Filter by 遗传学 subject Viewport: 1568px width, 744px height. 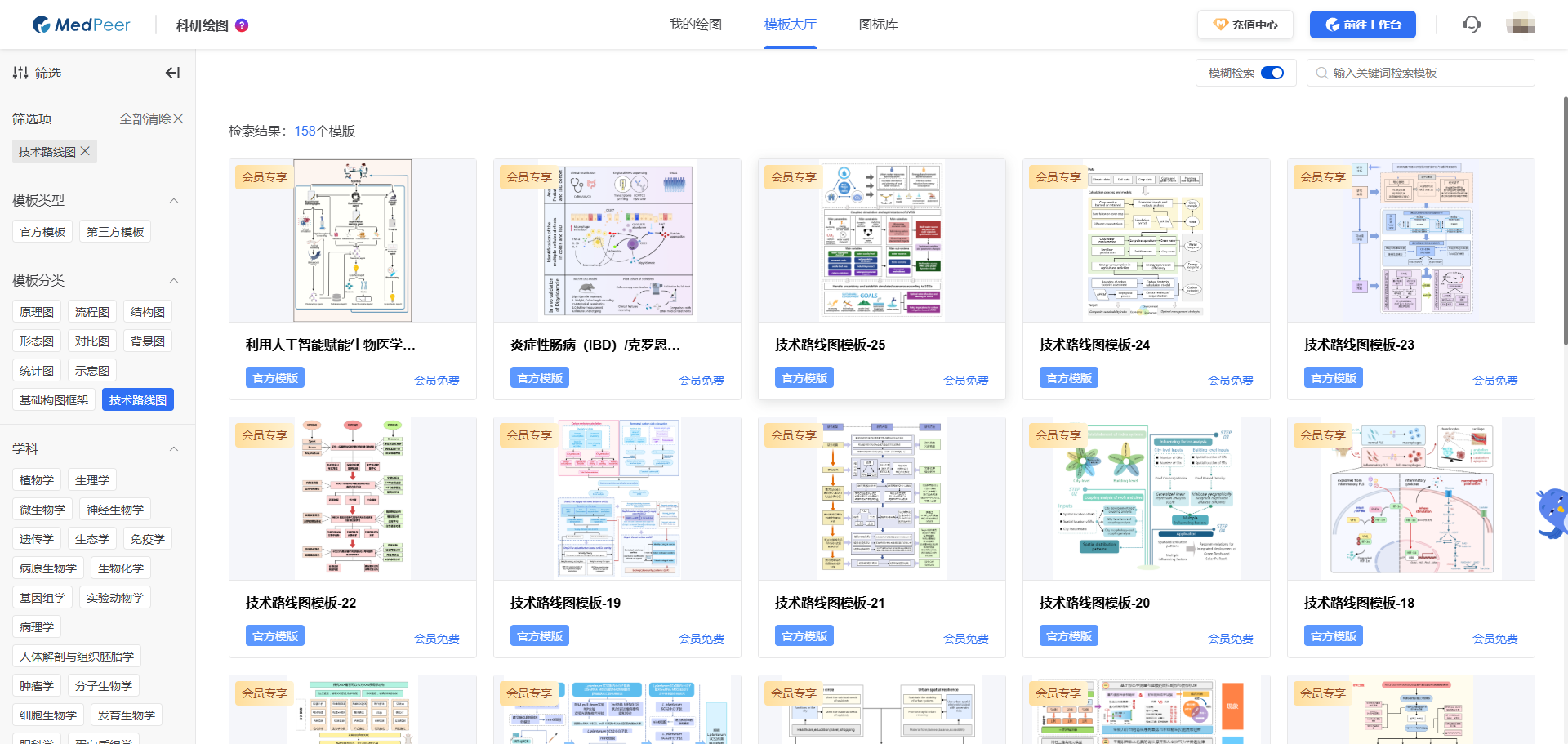[37, 539]
